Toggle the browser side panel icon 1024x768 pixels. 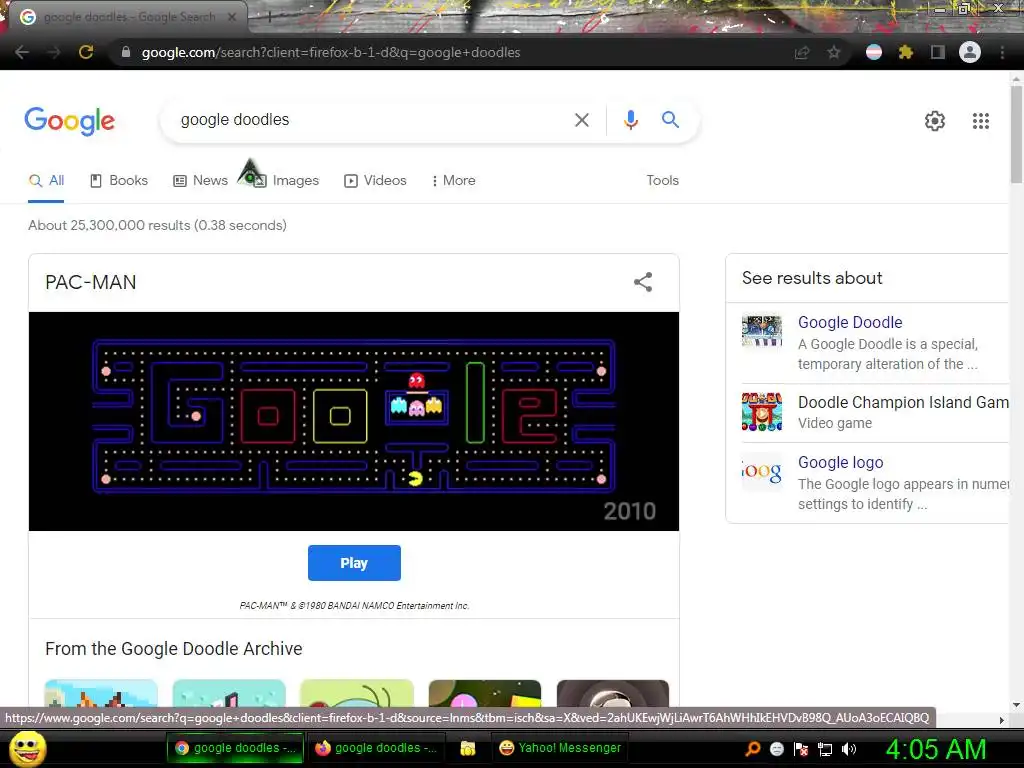coord(938,52)
